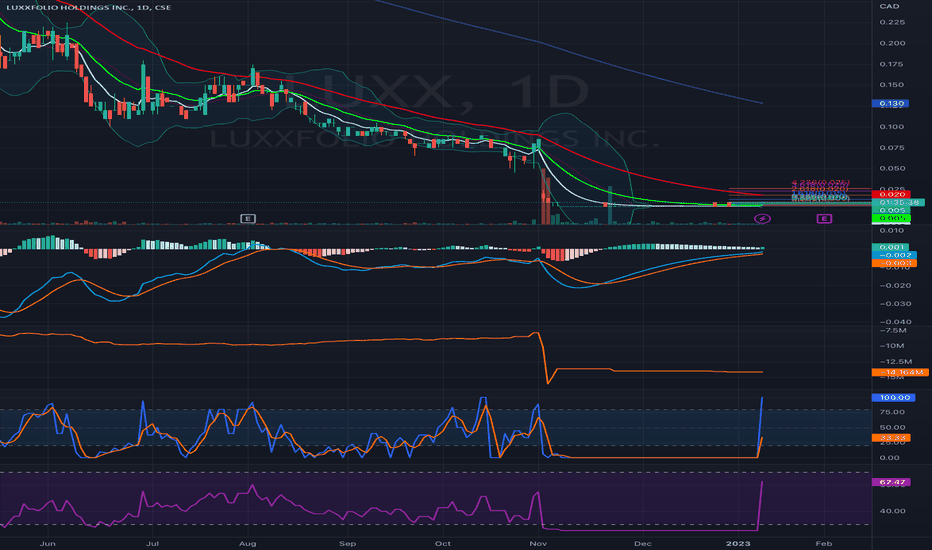The width and height of the screenshot is (932, 550).
Task: Click the chart title LUXXFOLIO HOLDINGS INC., 1D, CSE
Action: point(89,7)
